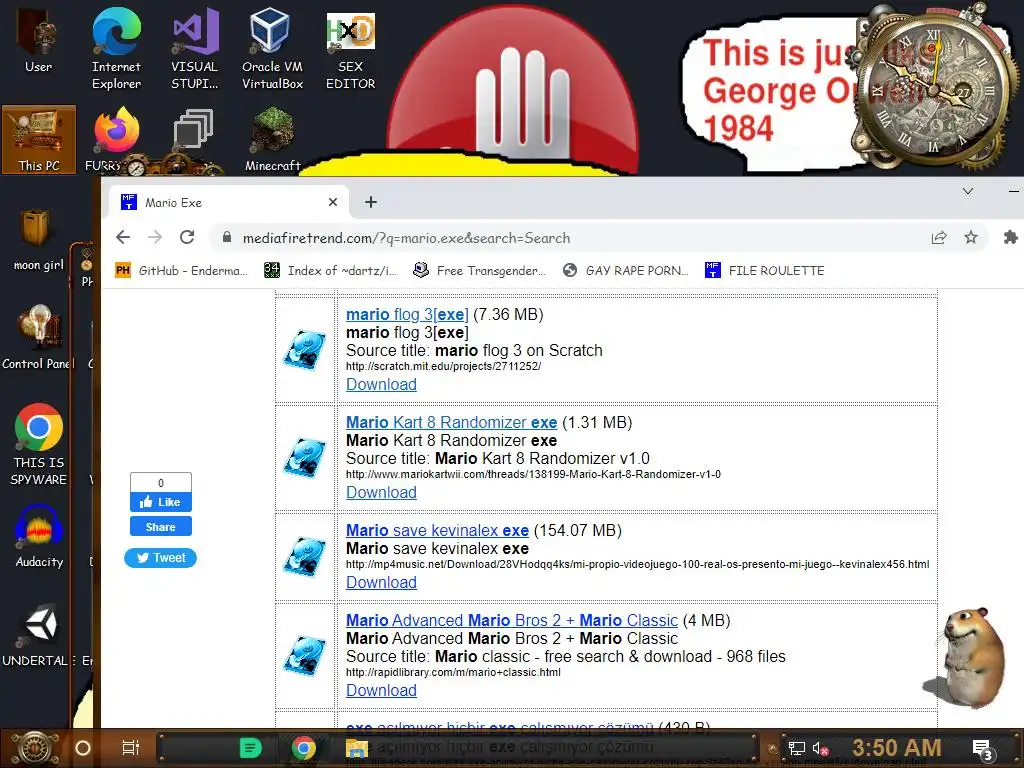
Task: Share this page icon in address bar
Action: (x=939, y=238)
